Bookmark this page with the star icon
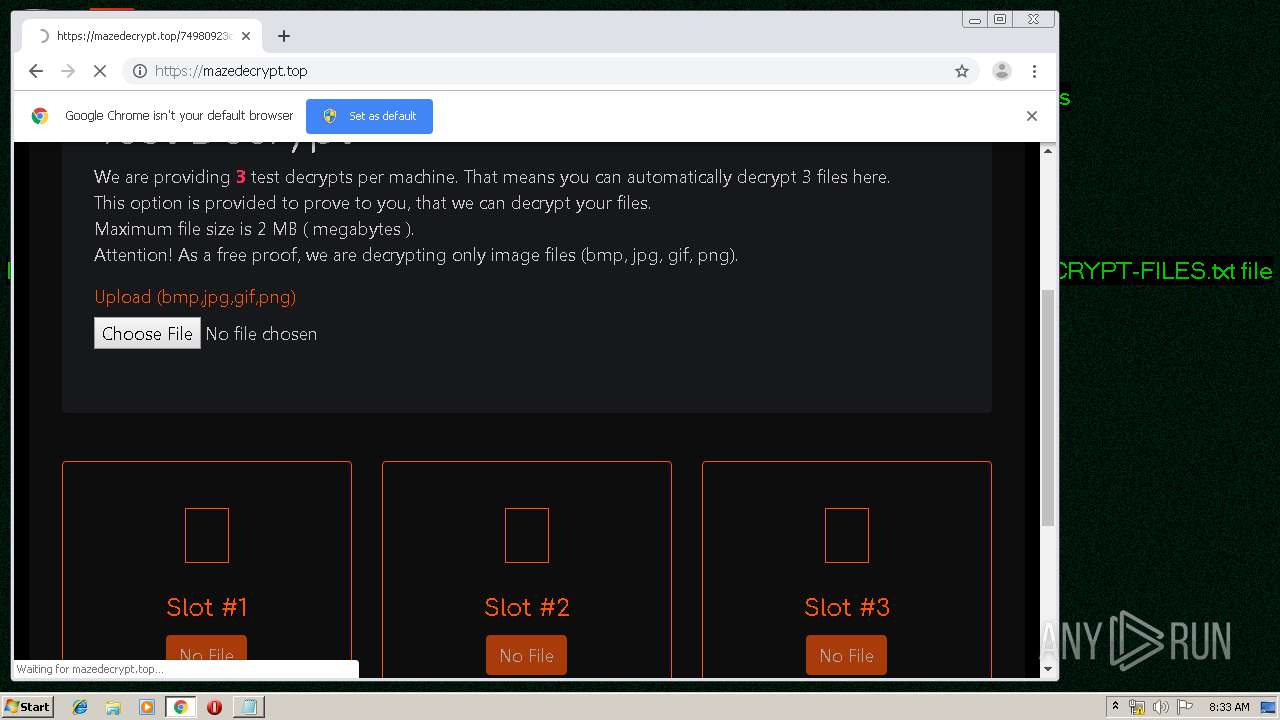Screen dimensions: 1280x720 [962, 71]
